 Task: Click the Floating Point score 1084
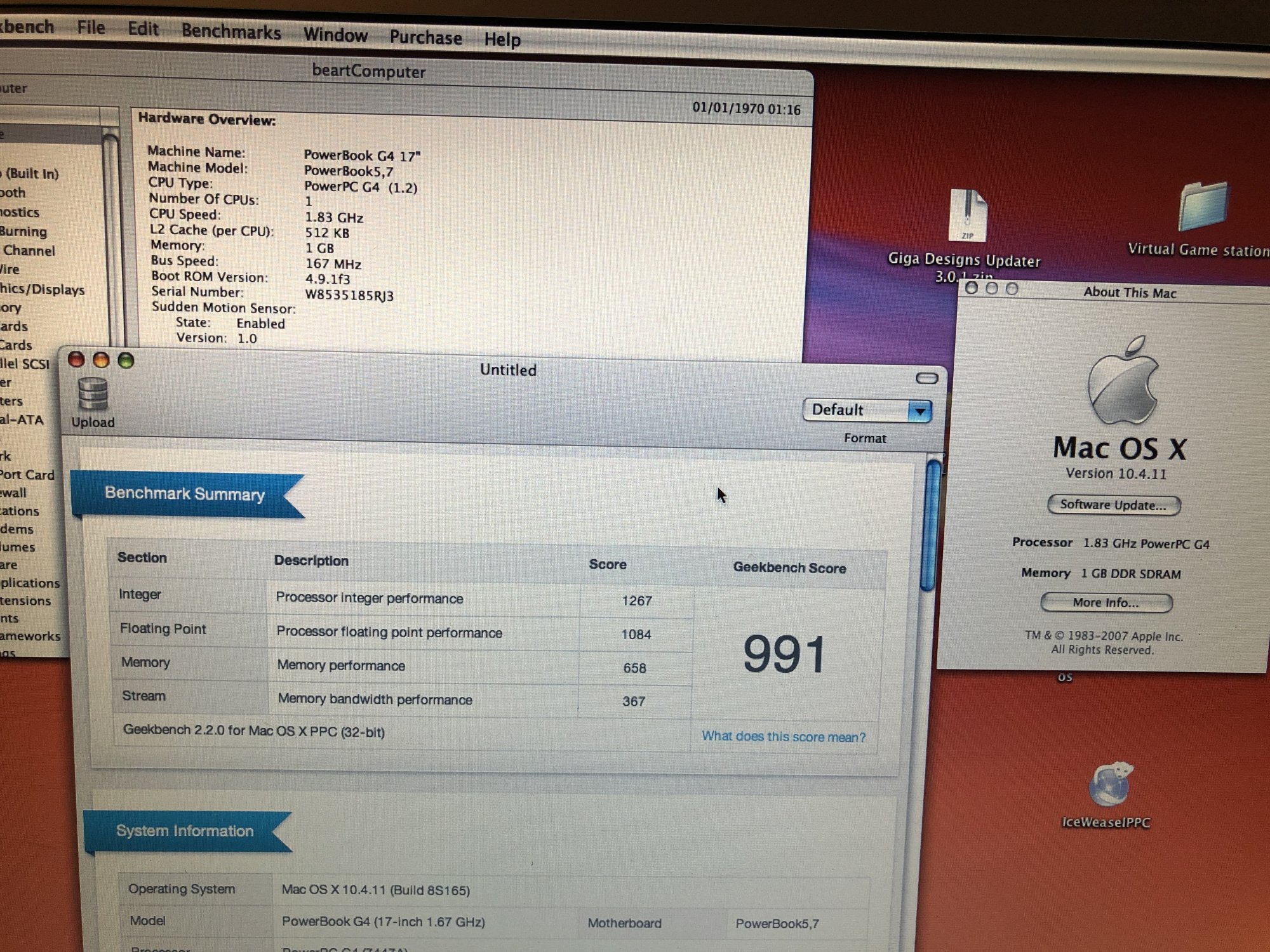[636, 634]
